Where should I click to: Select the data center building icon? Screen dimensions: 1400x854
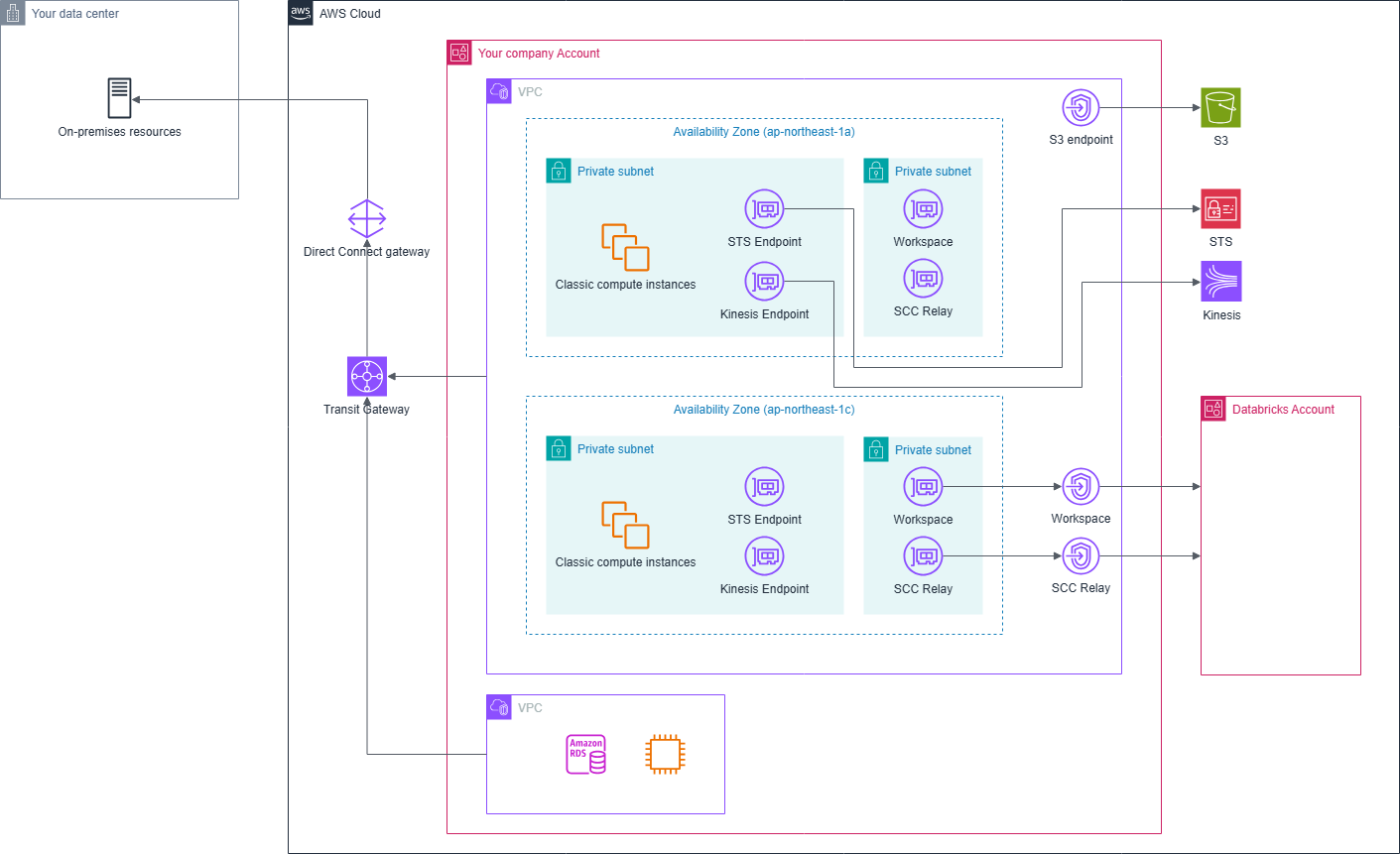(13, 13)
